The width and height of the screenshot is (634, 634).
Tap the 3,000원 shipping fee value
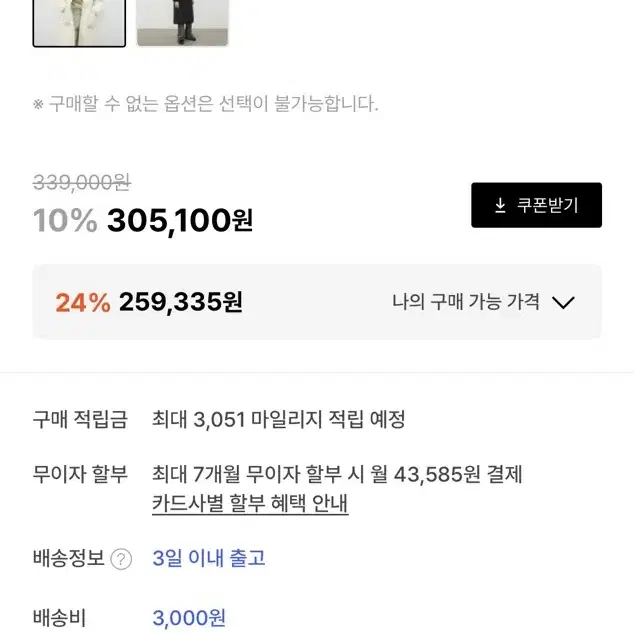[189, 618]
